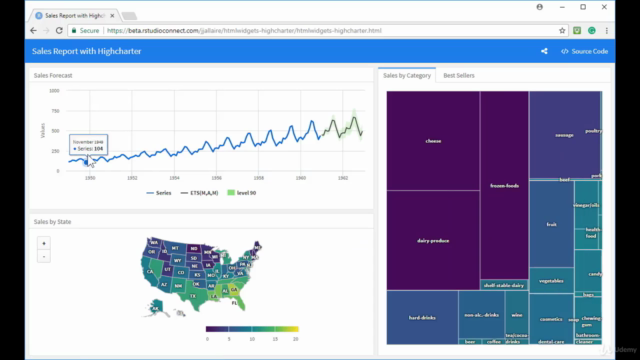640x360 pixels.
Task: Click the Sales Report with Highcharter title
Action: 87,51
